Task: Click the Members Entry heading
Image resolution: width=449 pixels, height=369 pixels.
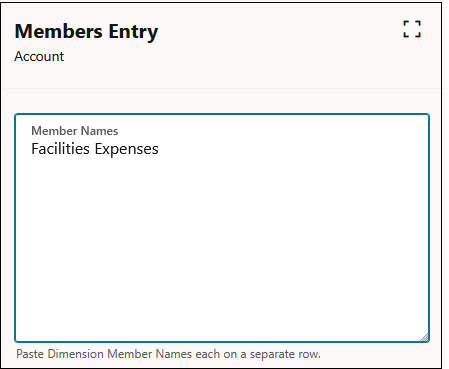Action: coord(86,32)
